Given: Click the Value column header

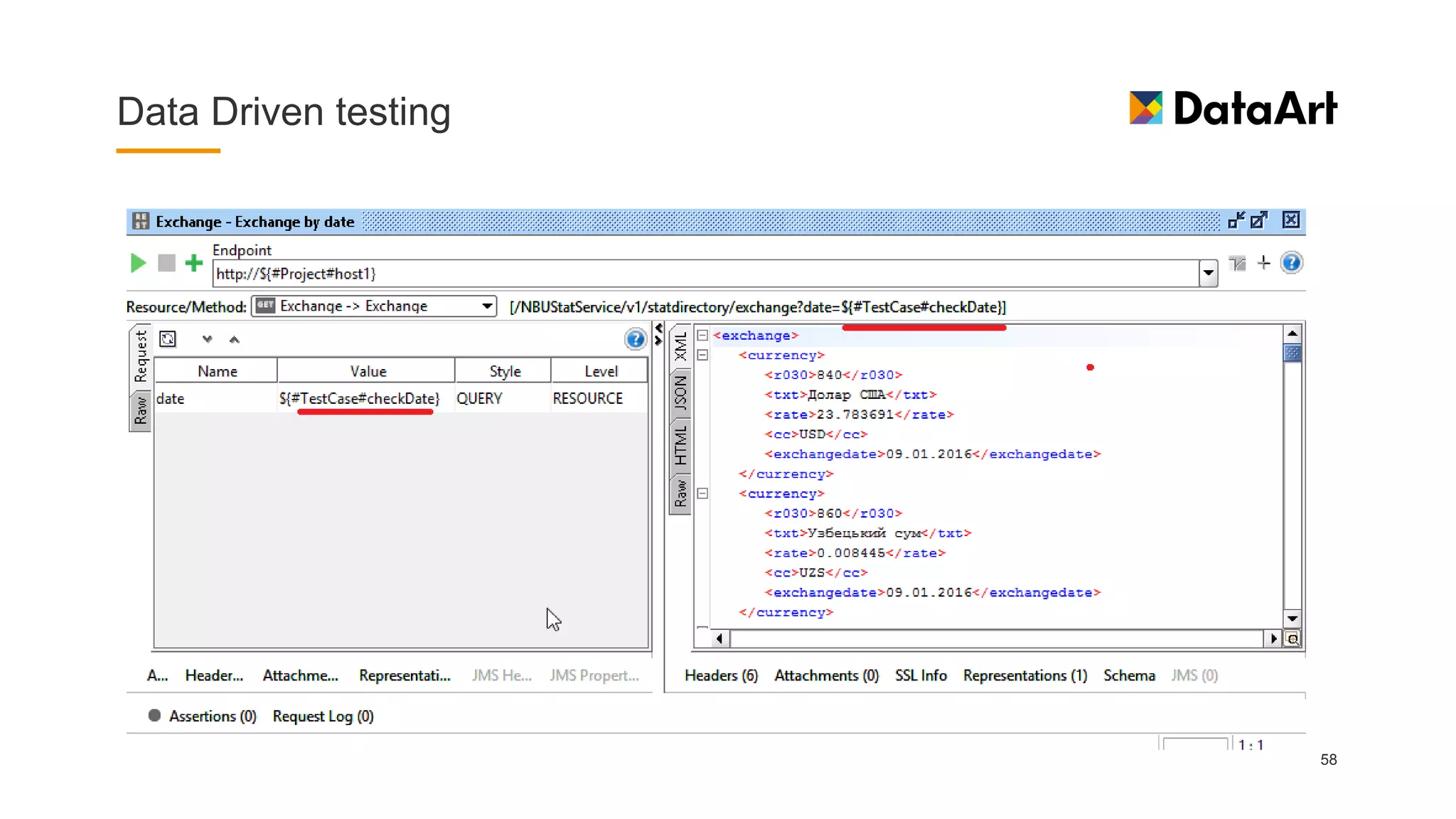Looking at the screenshot, I should point(367,371).
